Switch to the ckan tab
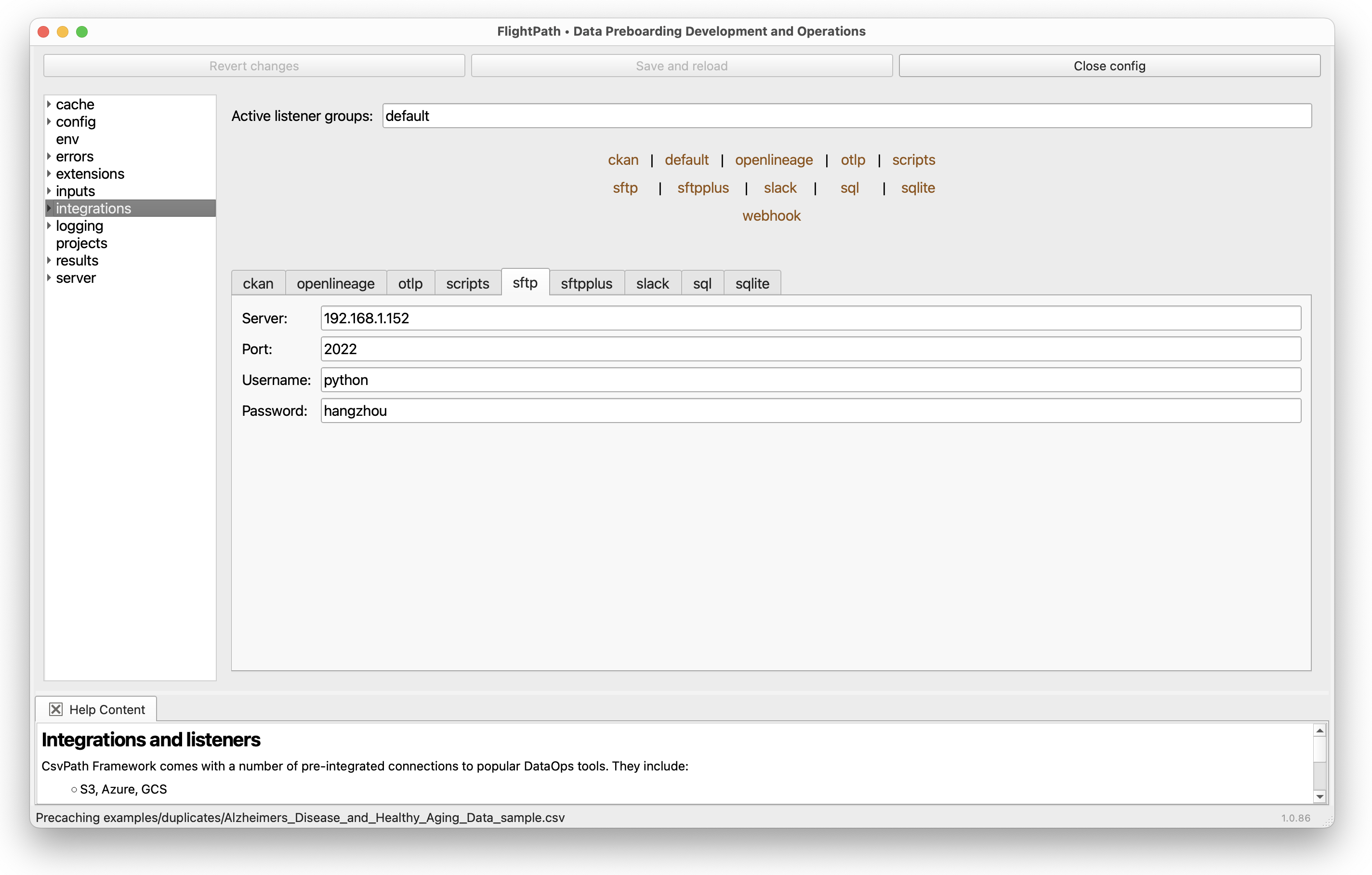The image size is (1372, 875). click(x=258, y=283)
